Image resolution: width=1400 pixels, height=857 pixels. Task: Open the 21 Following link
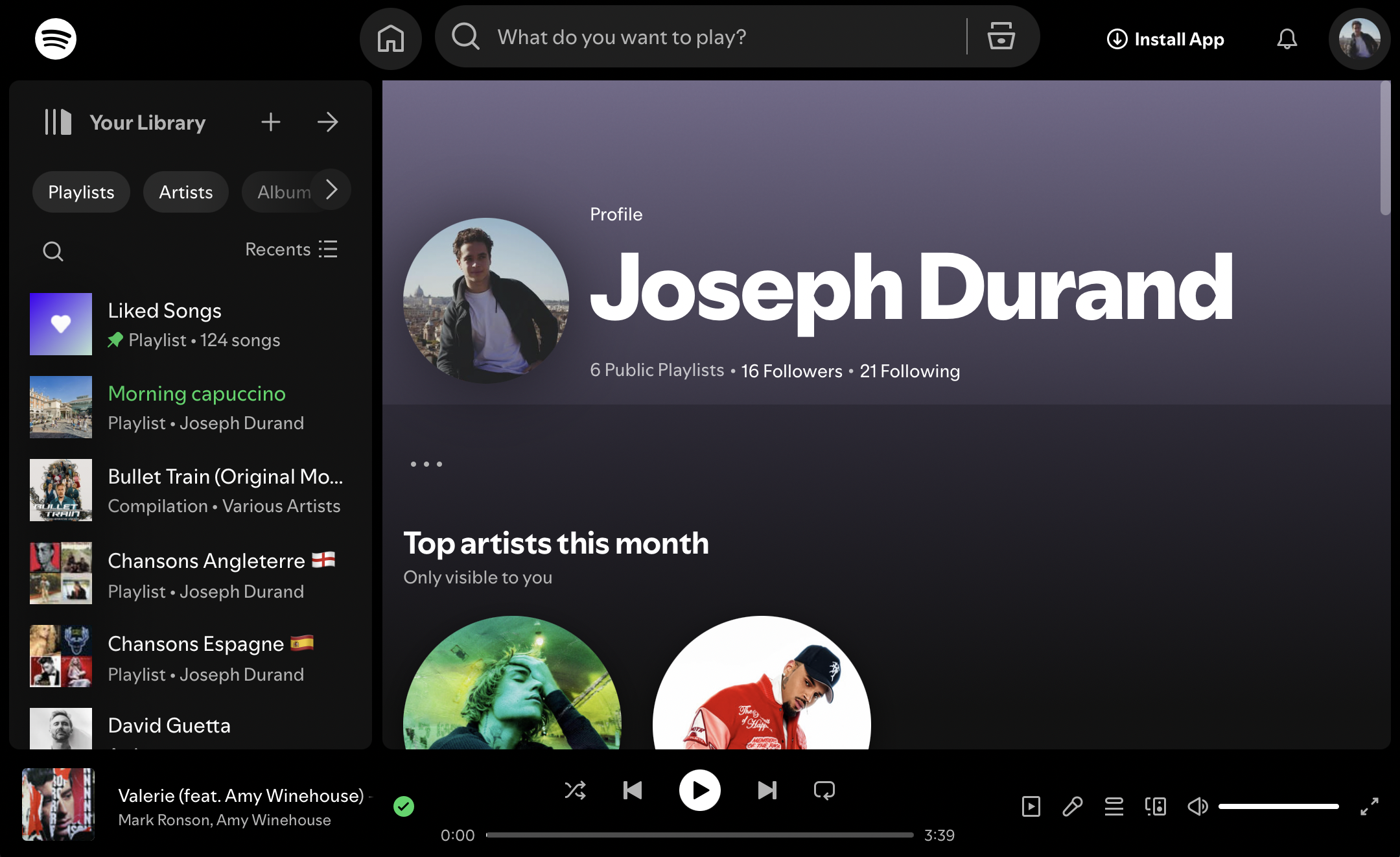click(909, 371)
